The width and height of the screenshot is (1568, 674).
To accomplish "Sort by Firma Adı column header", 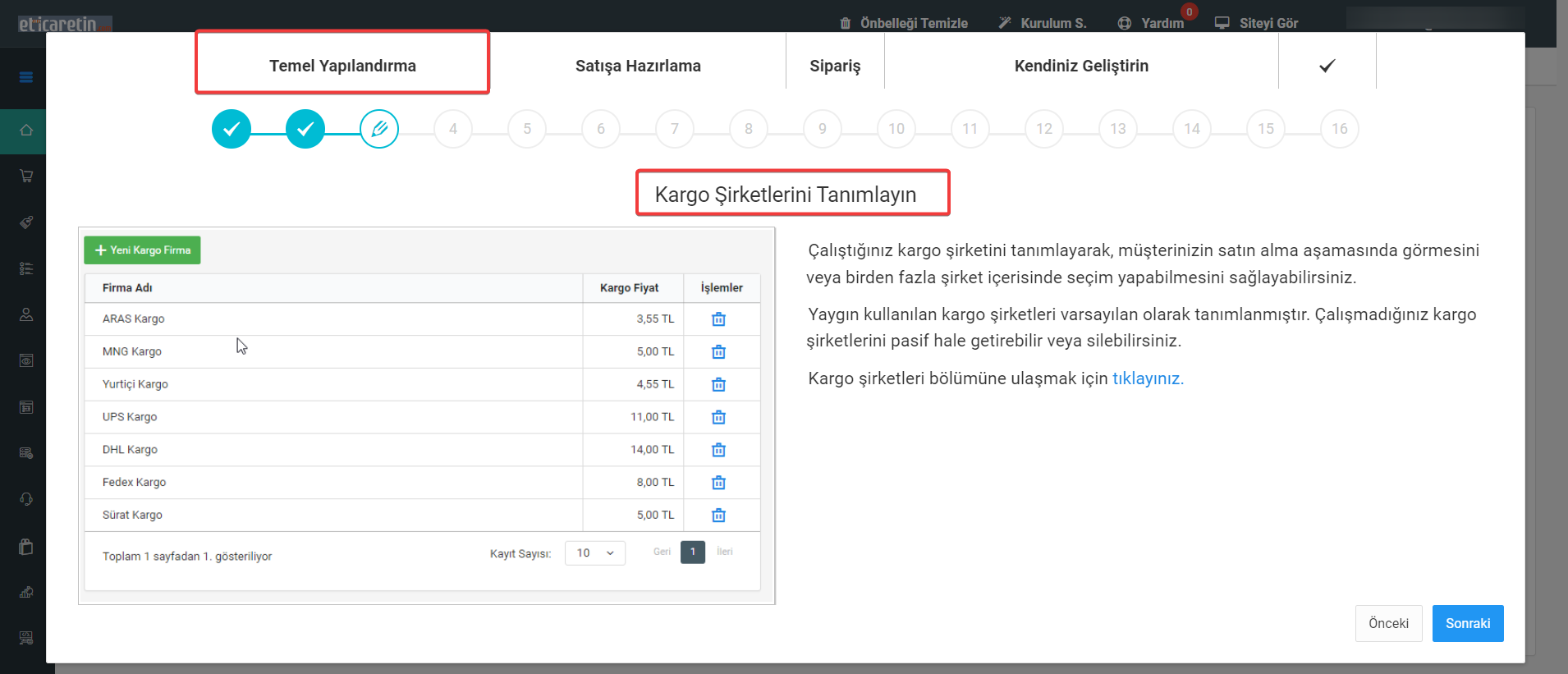I will (127, 288).
